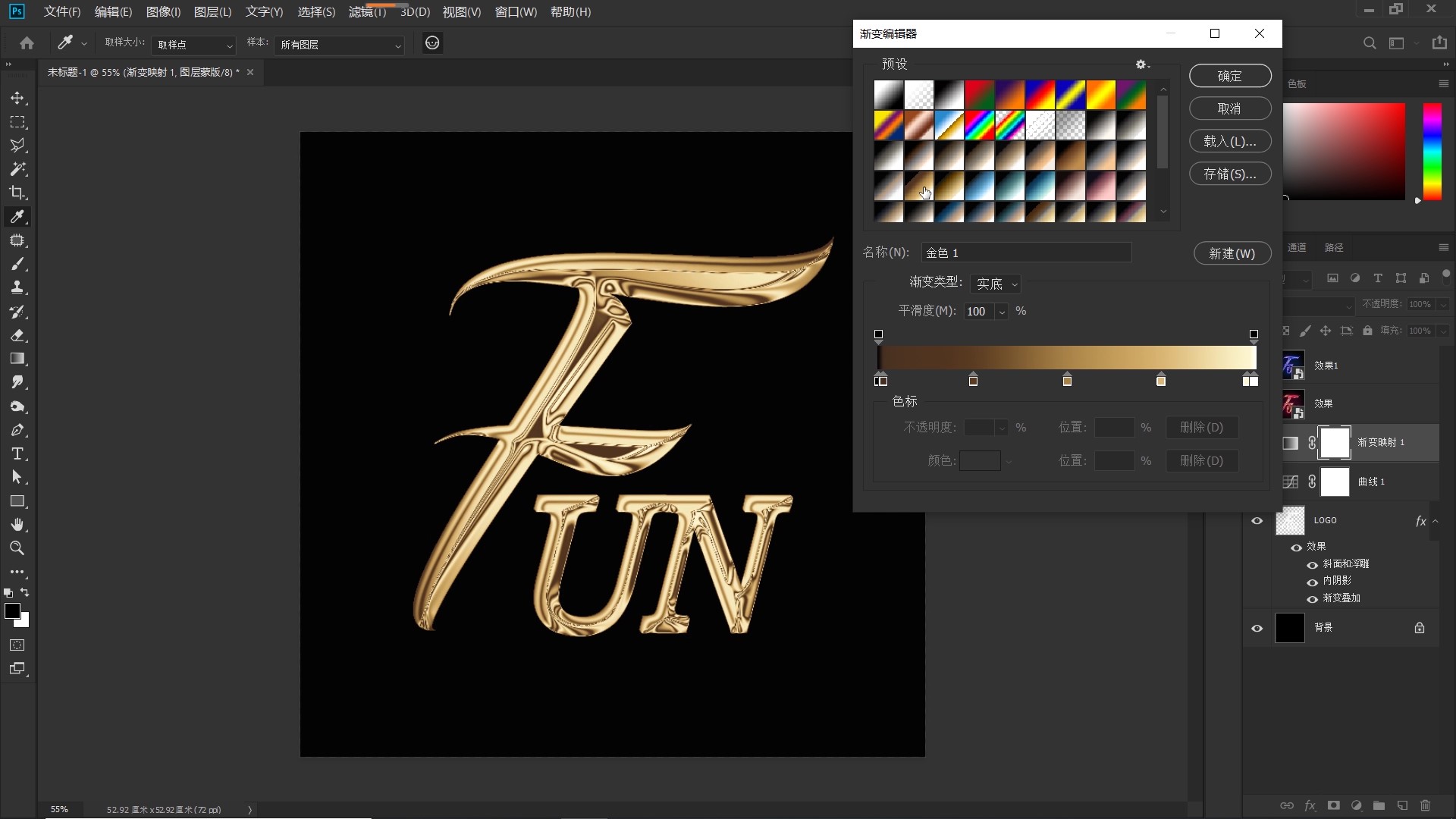Screen dimensions: 1456x819
Task: Click the preset gear settings icon
Action: coord(1141,65)
